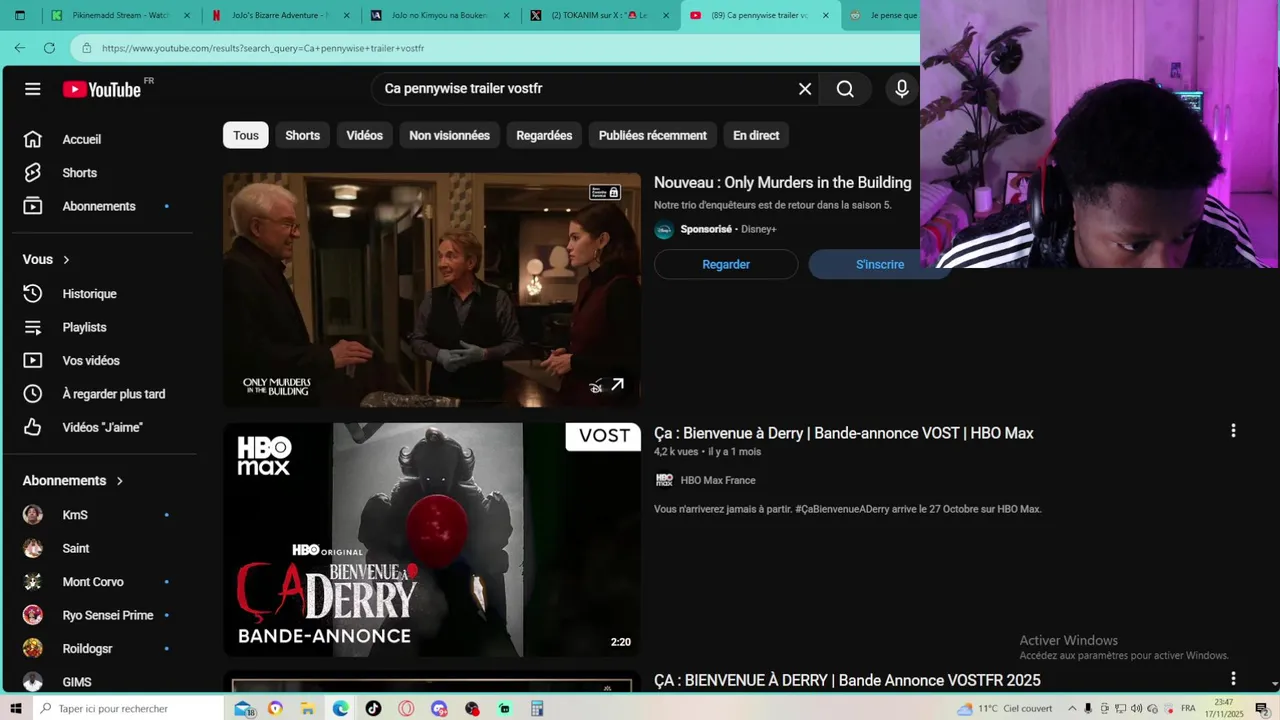This screenshot has width=1280, height=720.
Task: Play the Ça Bienvenue à Derry thumbnail
Action: tap(431, 540)
